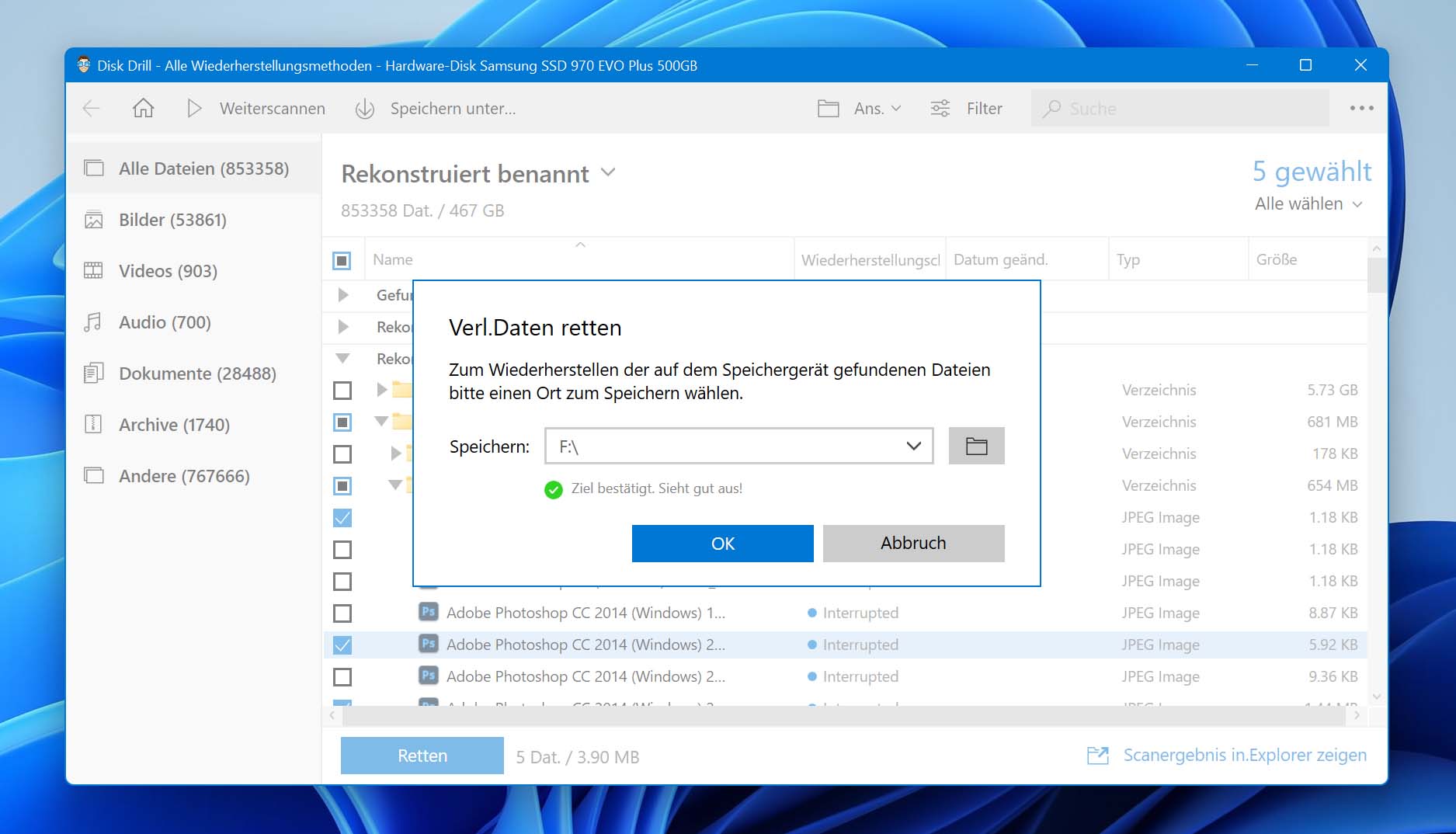Check the 178 KB Verzeichnis checkbox

pyautogui.click(x=342, y=453)
